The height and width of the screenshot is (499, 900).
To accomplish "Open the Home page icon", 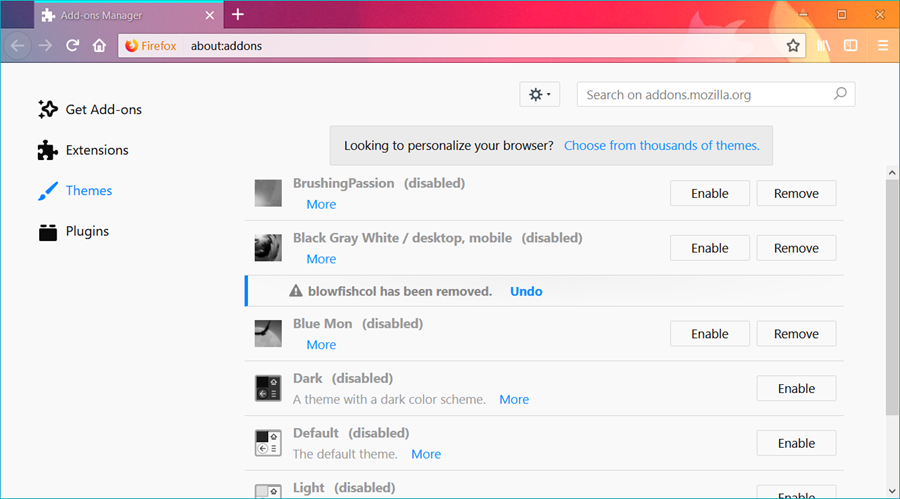I will 99,45.
